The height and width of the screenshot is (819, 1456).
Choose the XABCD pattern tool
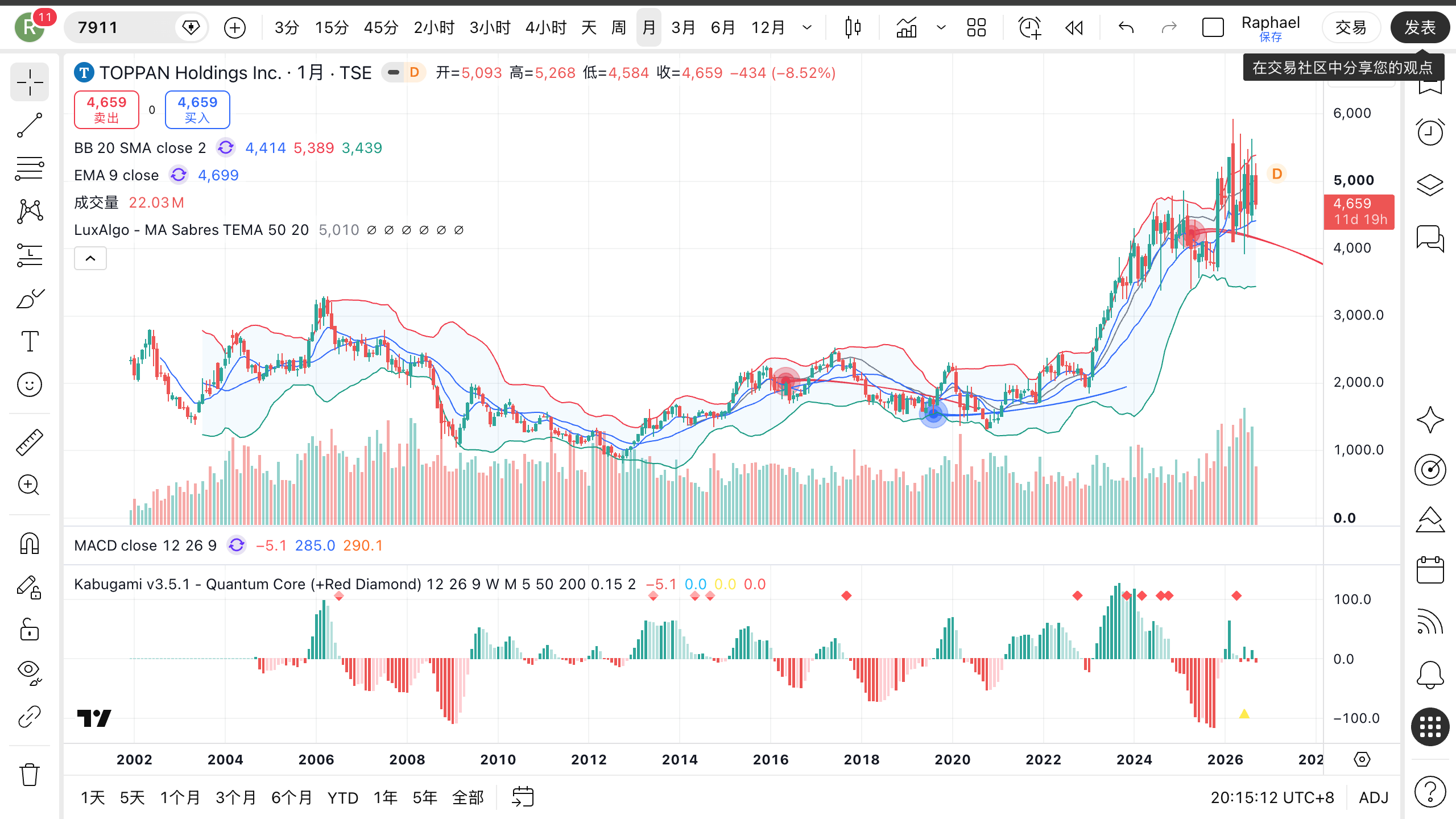point(30,212)
